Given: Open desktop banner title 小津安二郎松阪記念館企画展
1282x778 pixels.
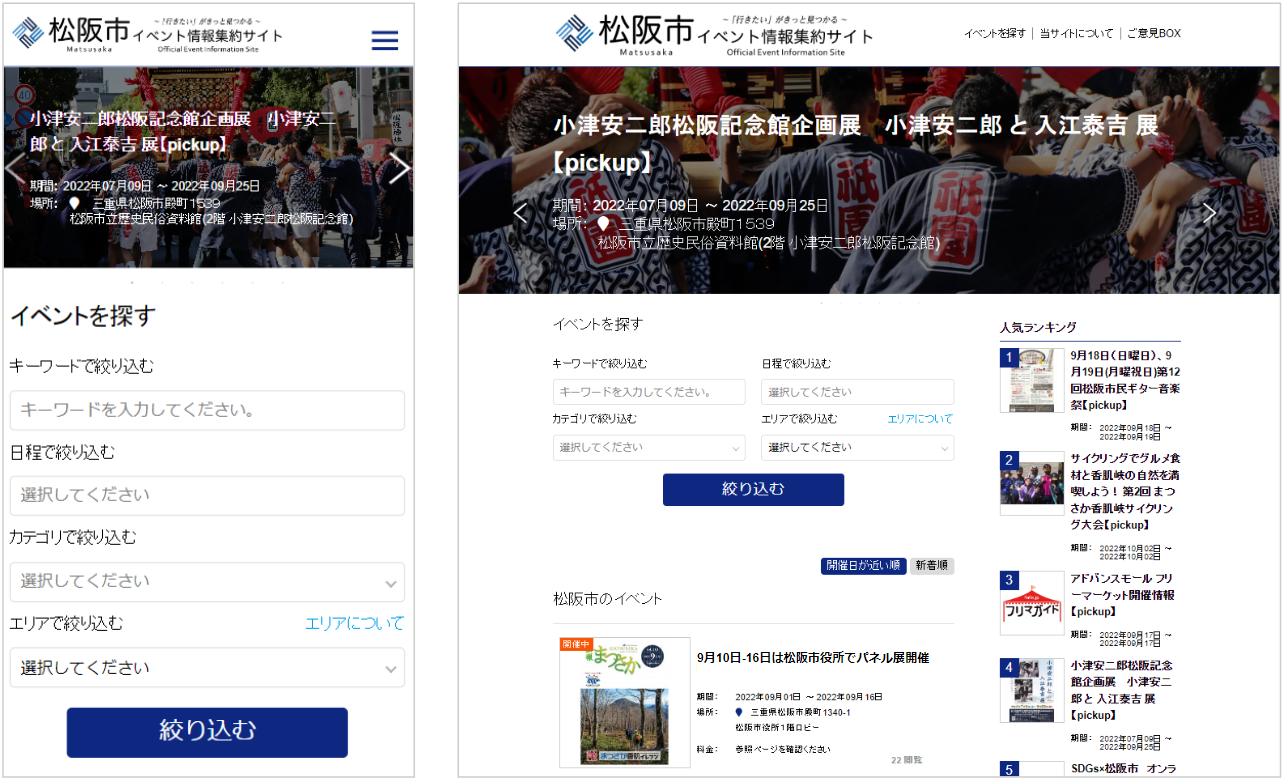Looking at the screenshot, I should [x=856, y=143].
